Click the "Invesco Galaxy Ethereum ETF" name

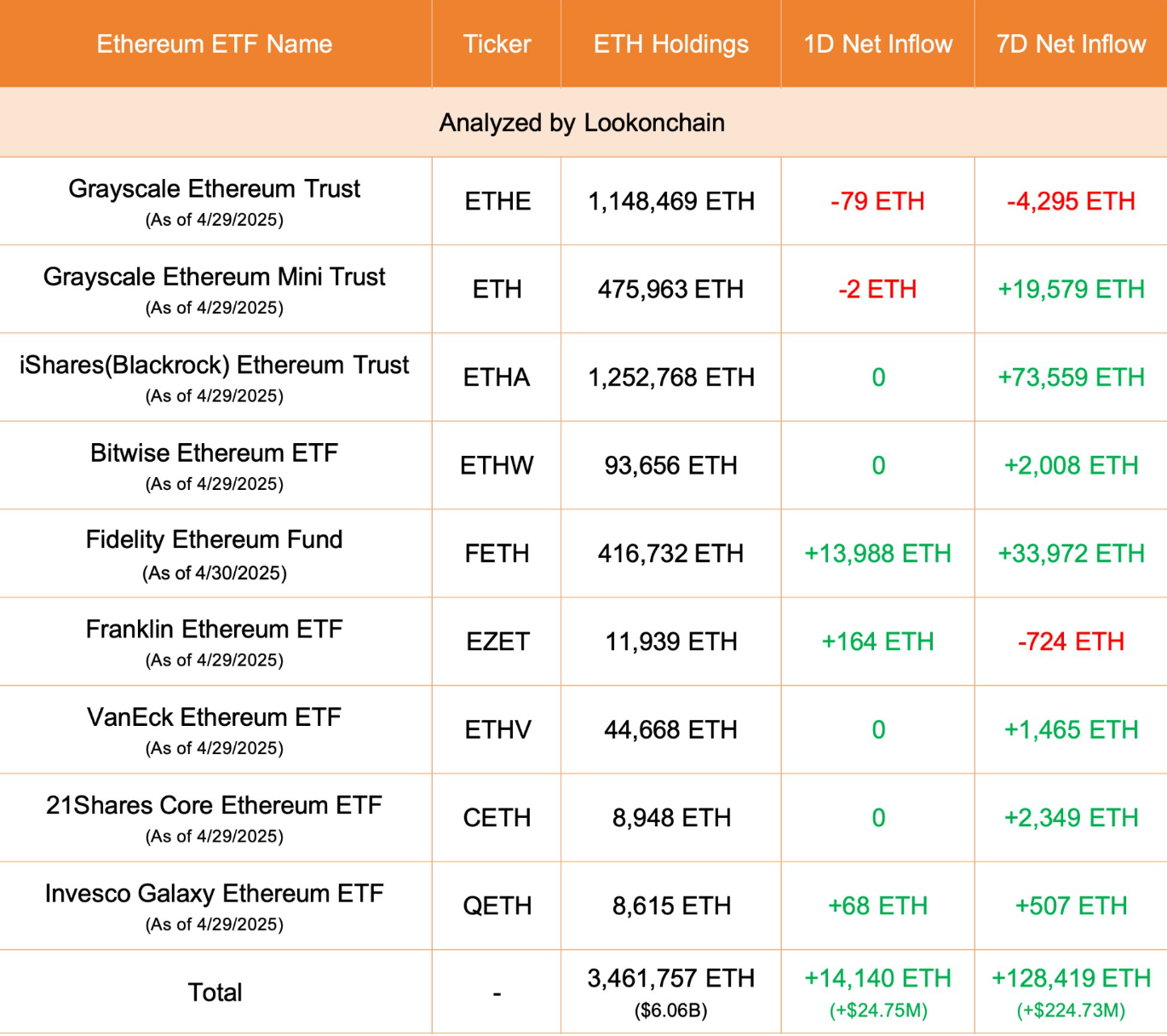click(215, 894)
